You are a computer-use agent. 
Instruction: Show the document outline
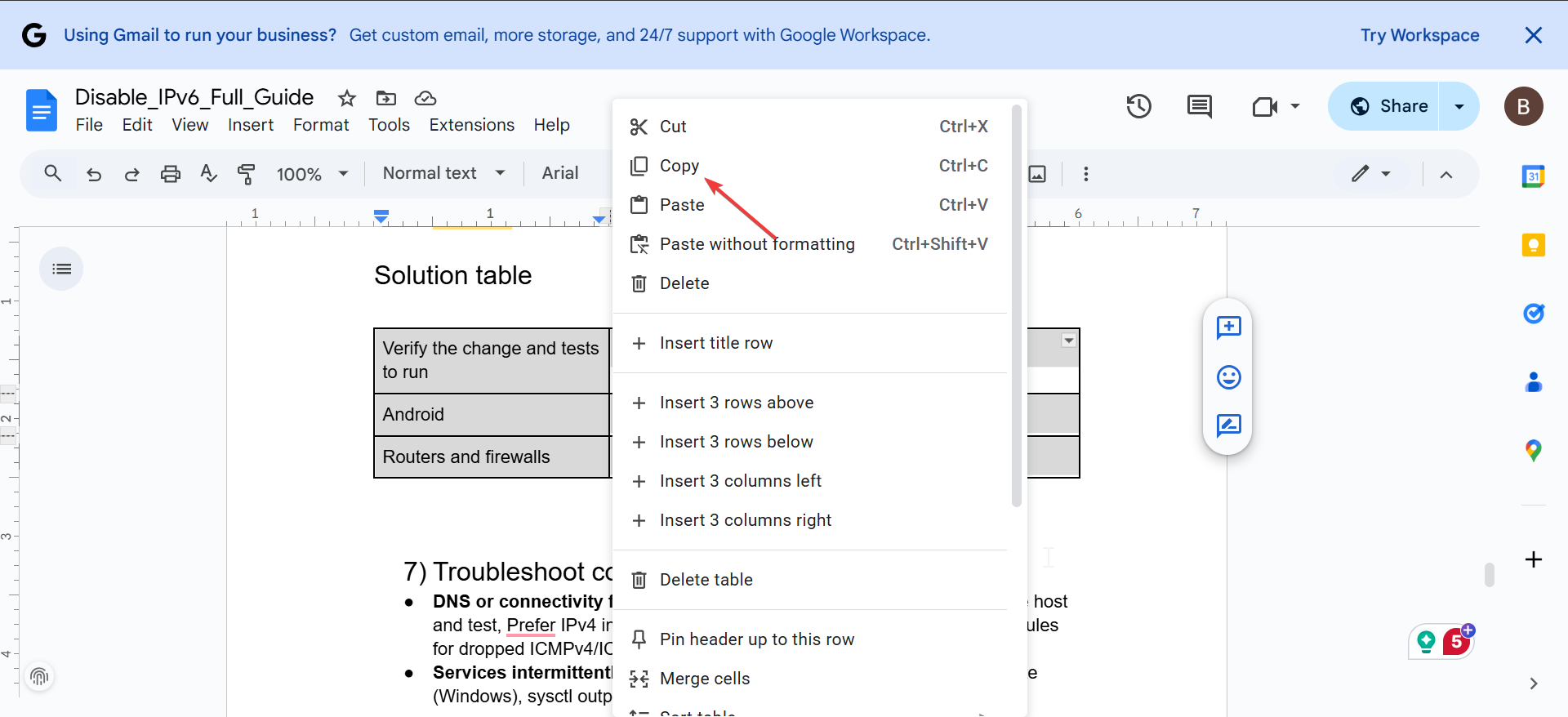pos(61,269)
